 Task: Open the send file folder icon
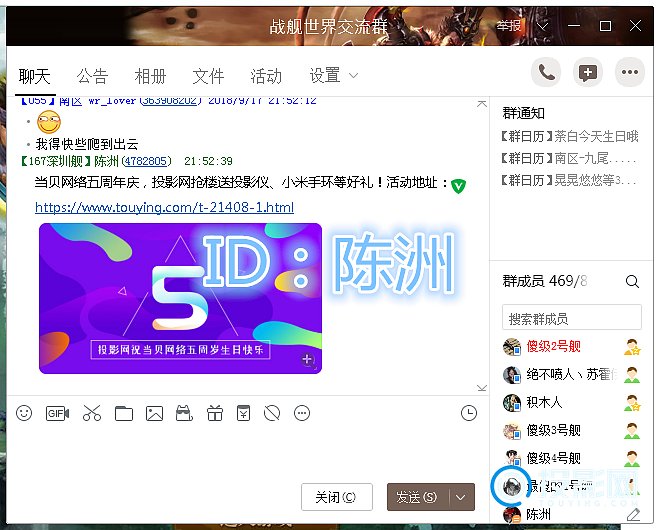tap(124, 413)
